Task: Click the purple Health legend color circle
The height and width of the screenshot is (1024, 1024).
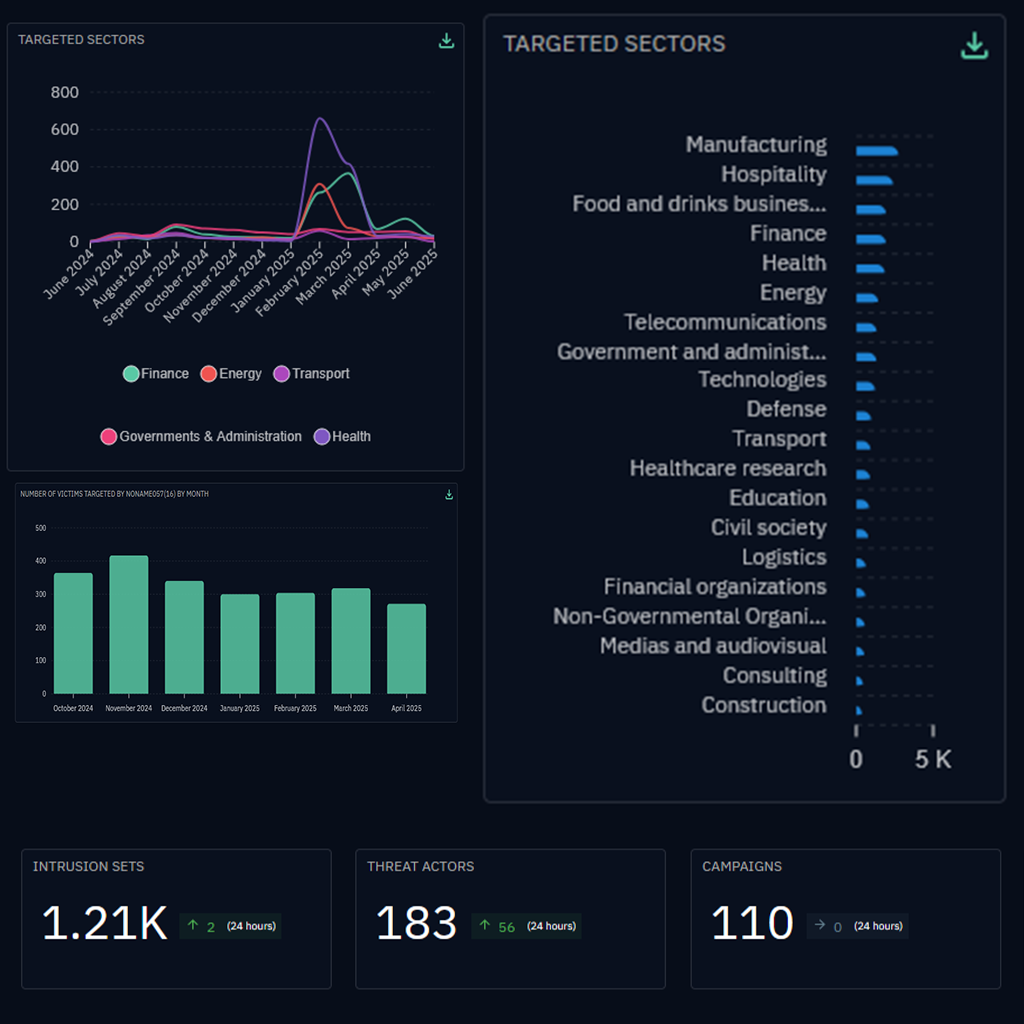Action: [322, 437]
